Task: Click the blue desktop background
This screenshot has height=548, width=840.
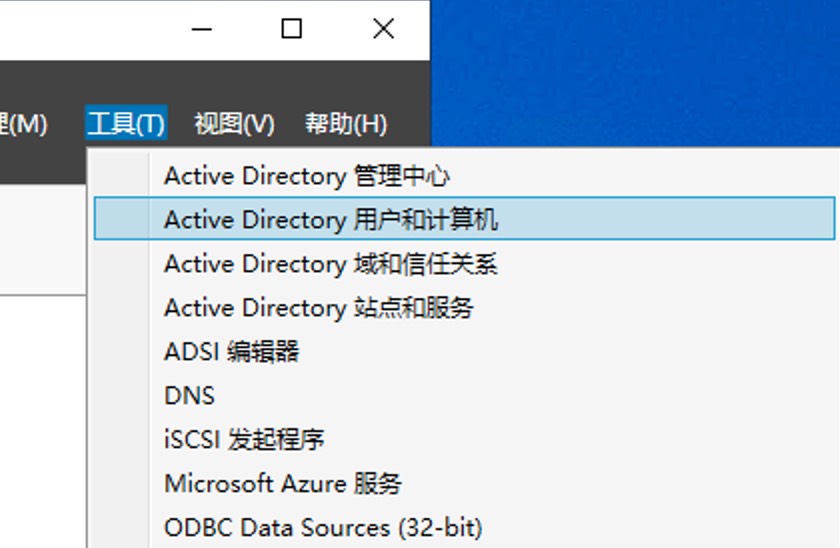Action: [640, 70]
